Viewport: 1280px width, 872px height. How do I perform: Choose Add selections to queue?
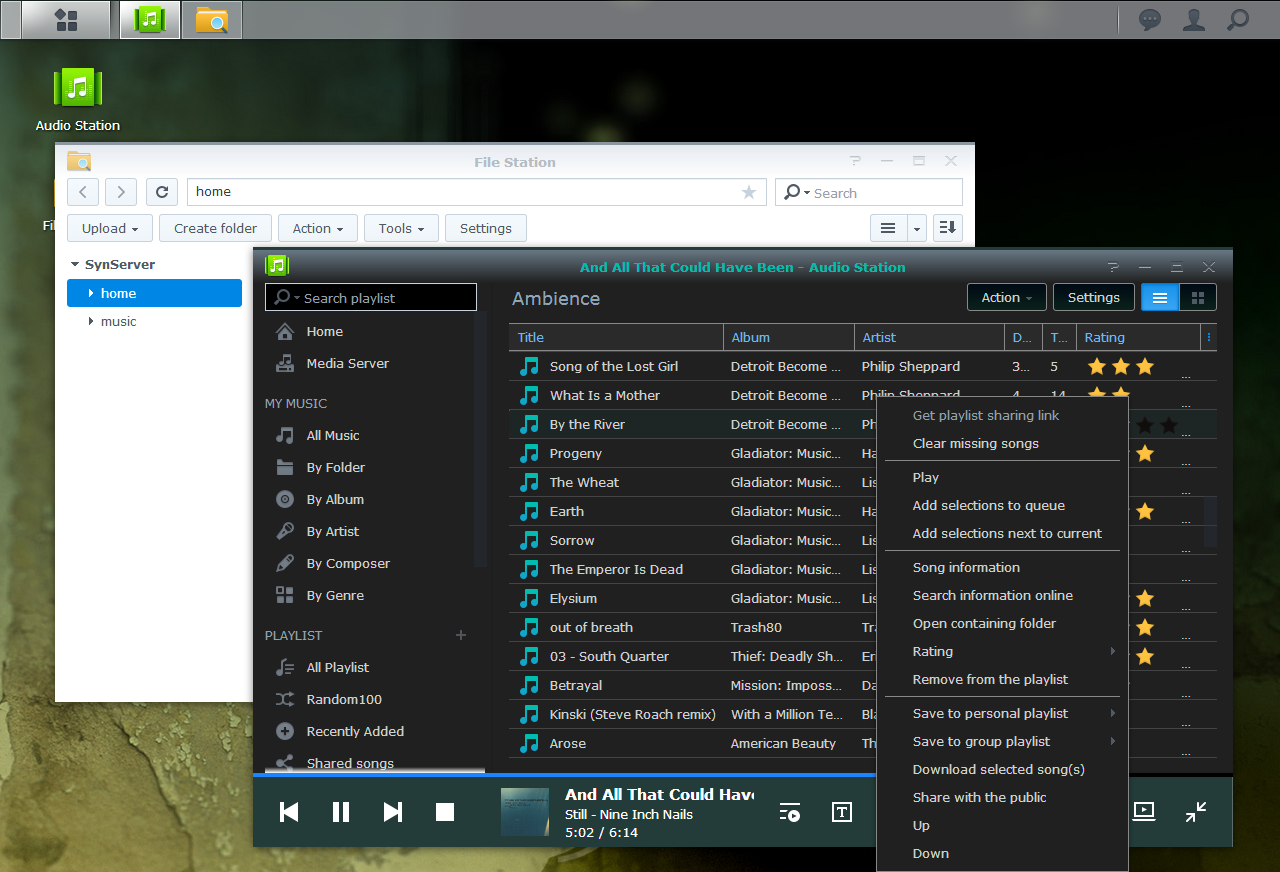click(1002, 505)
